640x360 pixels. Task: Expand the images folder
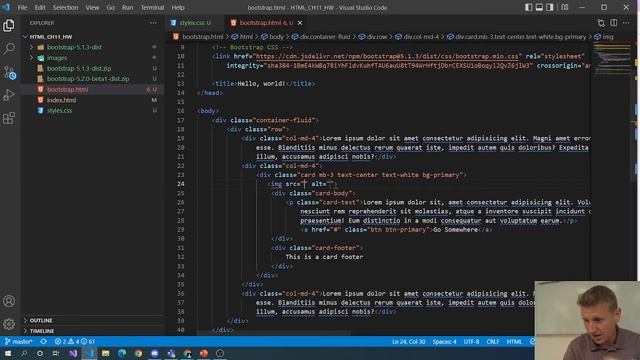pos(32,58)
